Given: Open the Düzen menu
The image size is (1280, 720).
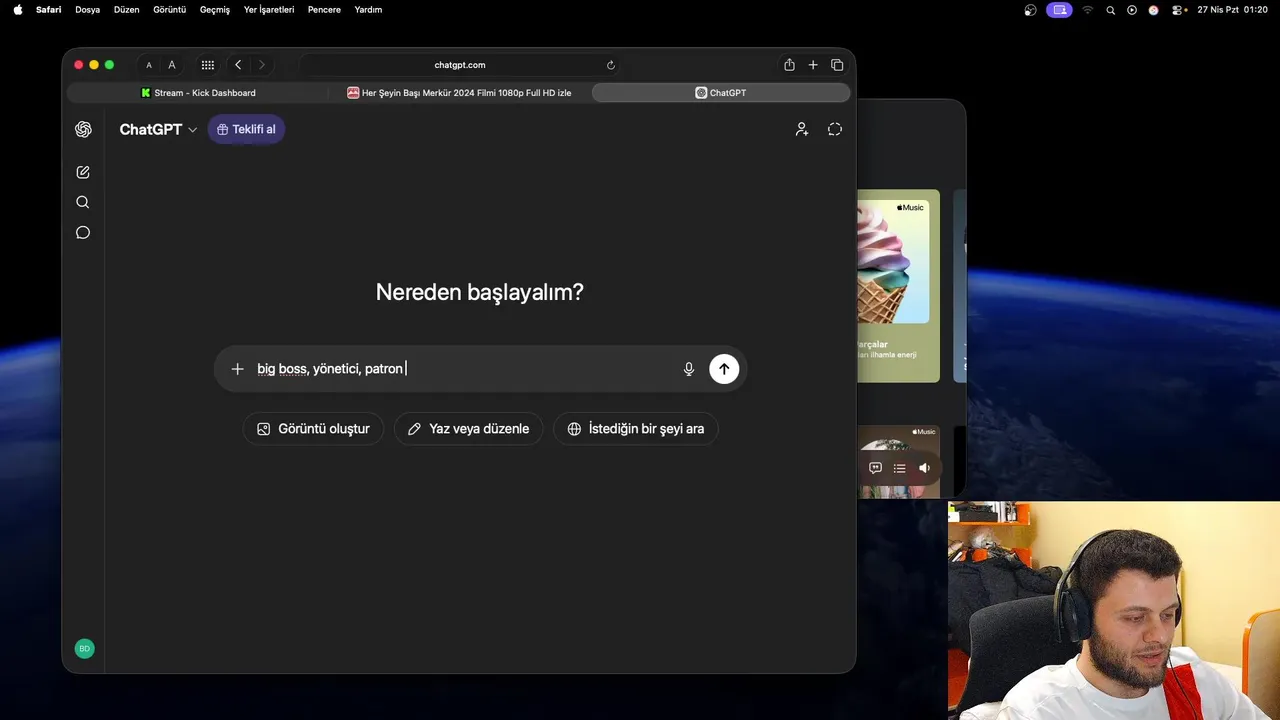Looking at the screenshot, I should [x=127, y=10].
